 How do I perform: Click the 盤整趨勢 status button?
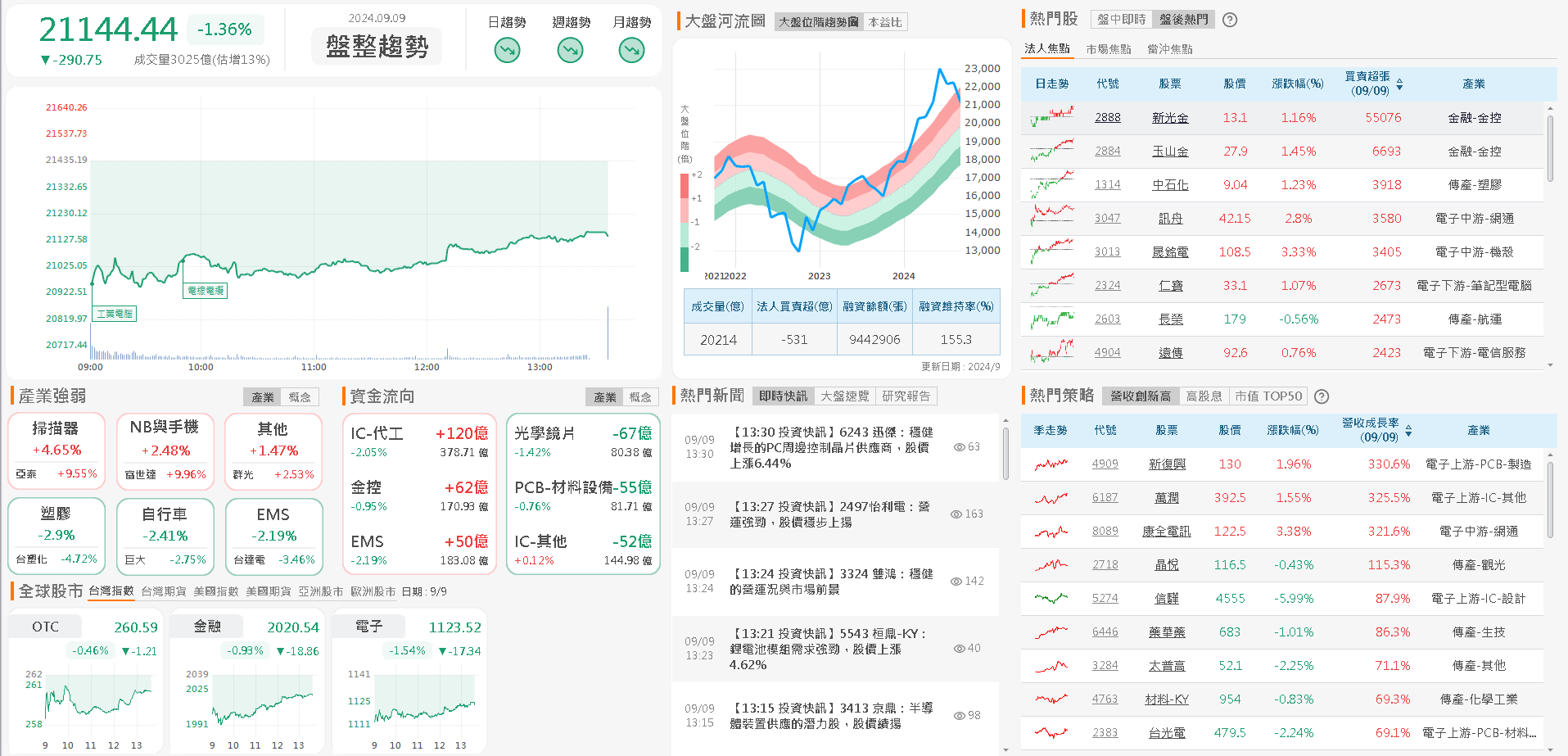pos(377,46)
